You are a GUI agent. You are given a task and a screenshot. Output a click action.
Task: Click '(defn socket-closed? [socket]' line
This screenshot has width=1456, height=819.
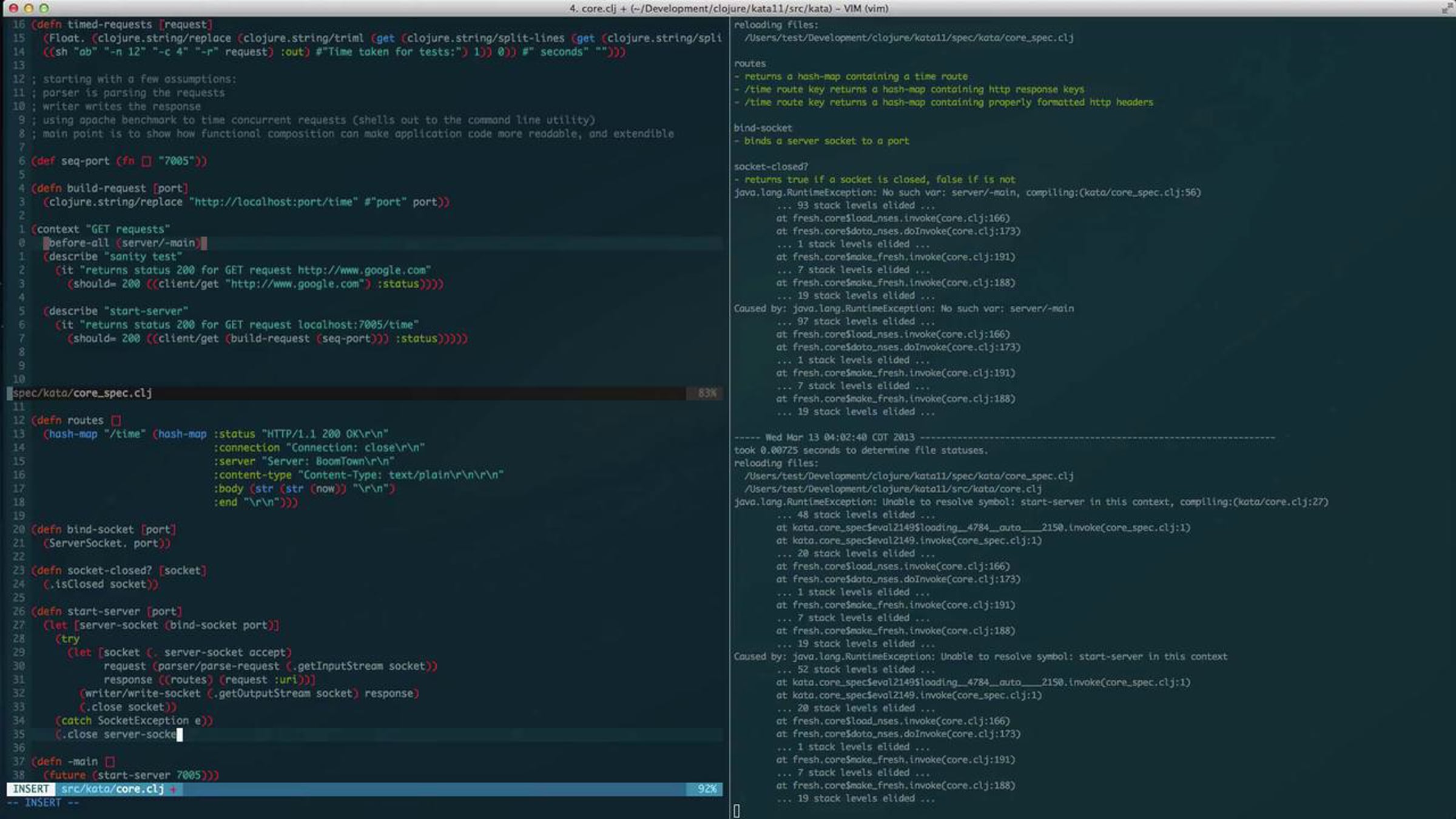(119, 571)
